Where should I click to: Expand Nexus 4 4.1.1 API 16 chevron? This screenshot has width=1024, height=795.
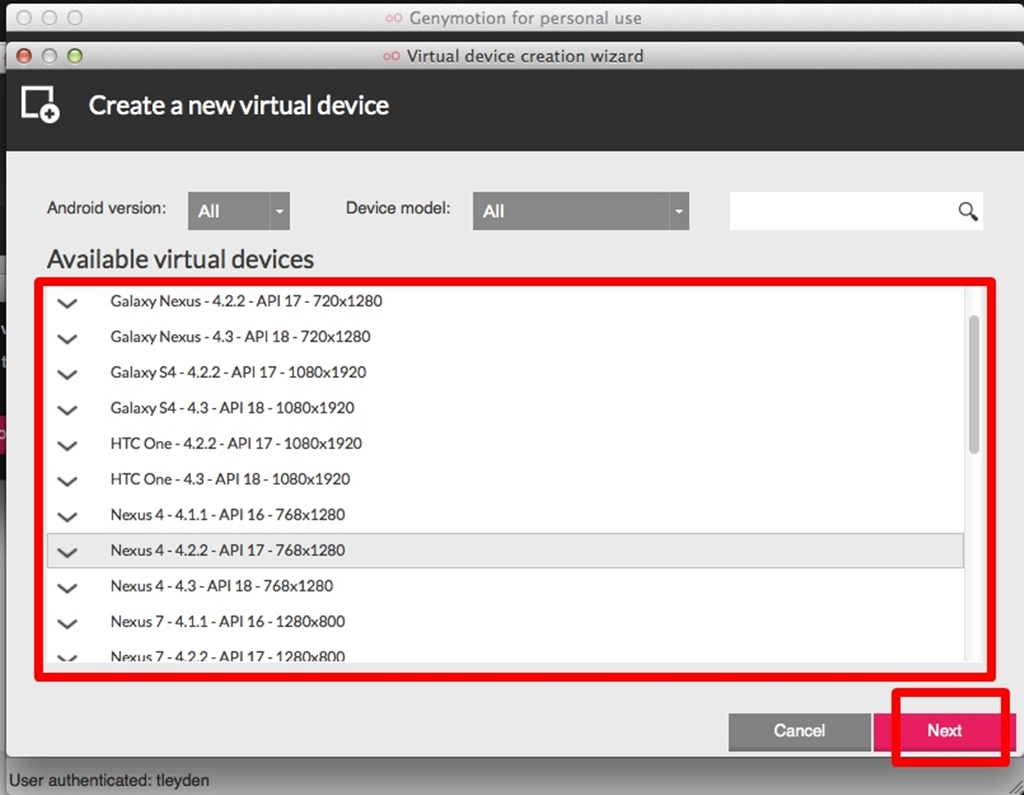tap(67, 516)
